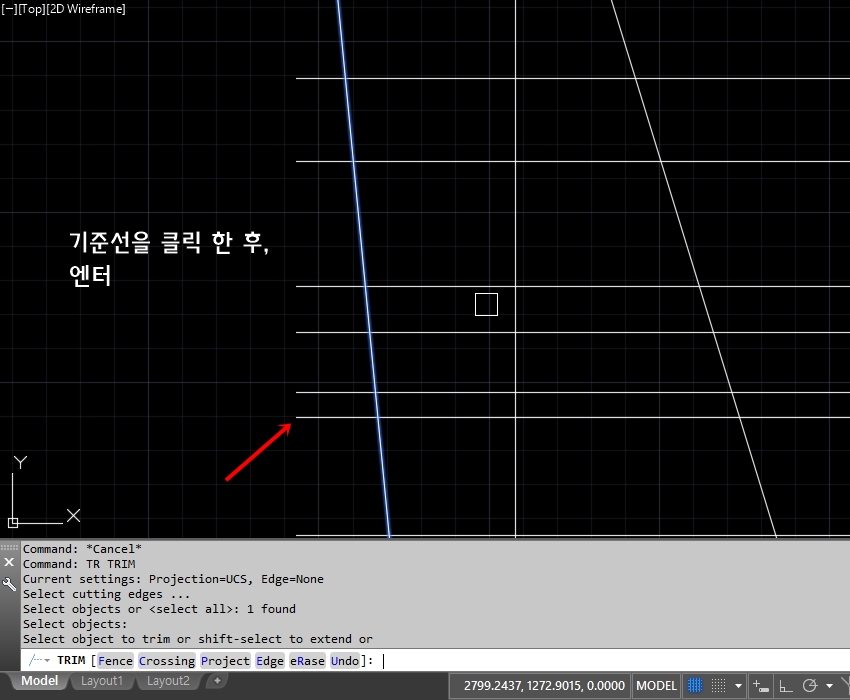850x700 pixels.
Task: Open the [2D Wireframe] visual style menu
Action: (x=86, y=9)
